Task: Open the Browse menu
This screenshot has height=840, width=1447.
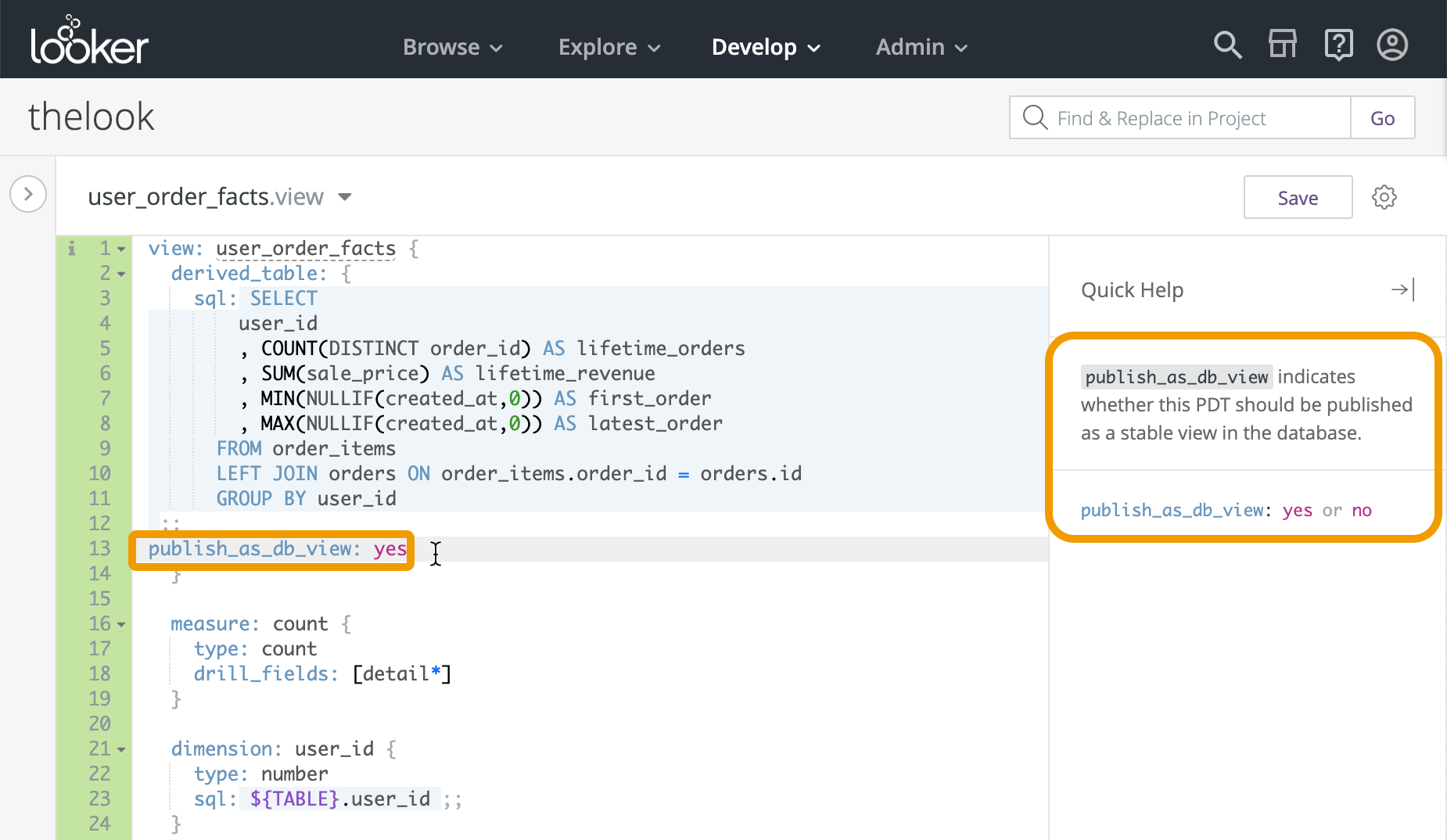Action: click(x=452, y=47)
